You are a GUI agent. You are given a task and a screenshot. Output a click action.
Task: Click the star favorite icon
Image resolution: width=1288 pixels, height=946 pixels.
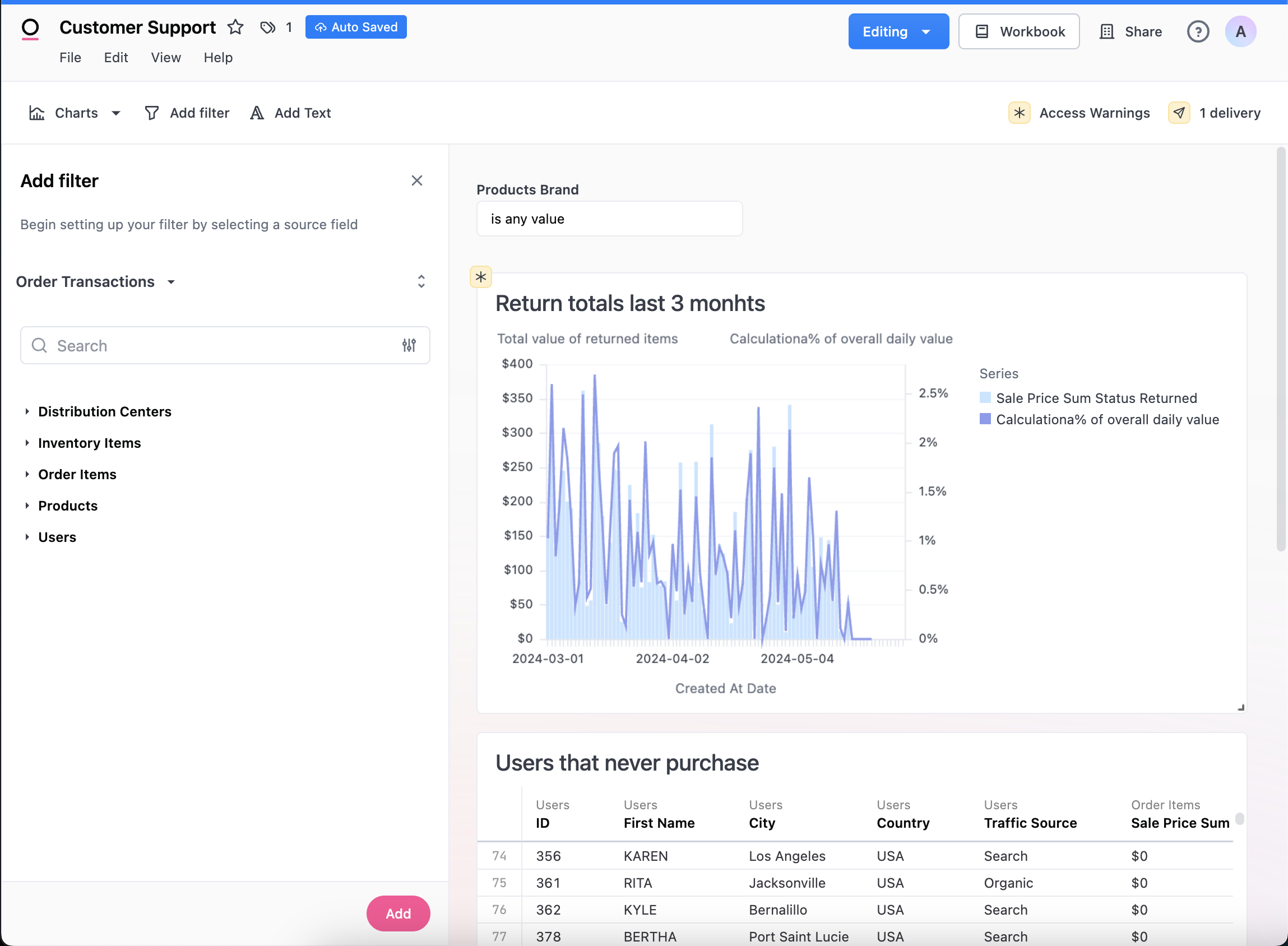click(x=235, y=27)
